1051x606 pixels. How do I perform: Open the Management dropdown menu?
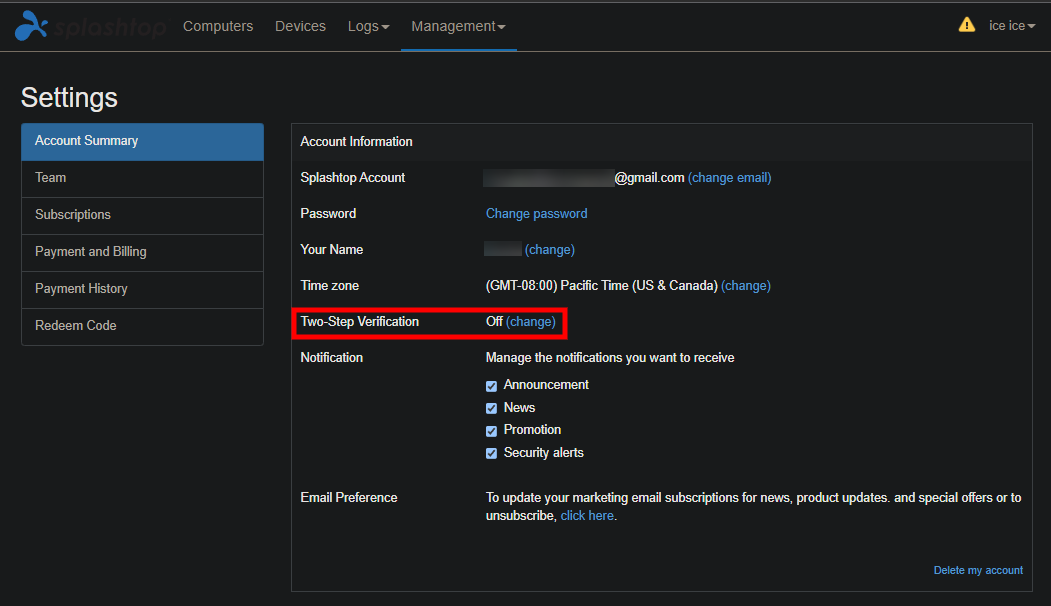(458, 26)
